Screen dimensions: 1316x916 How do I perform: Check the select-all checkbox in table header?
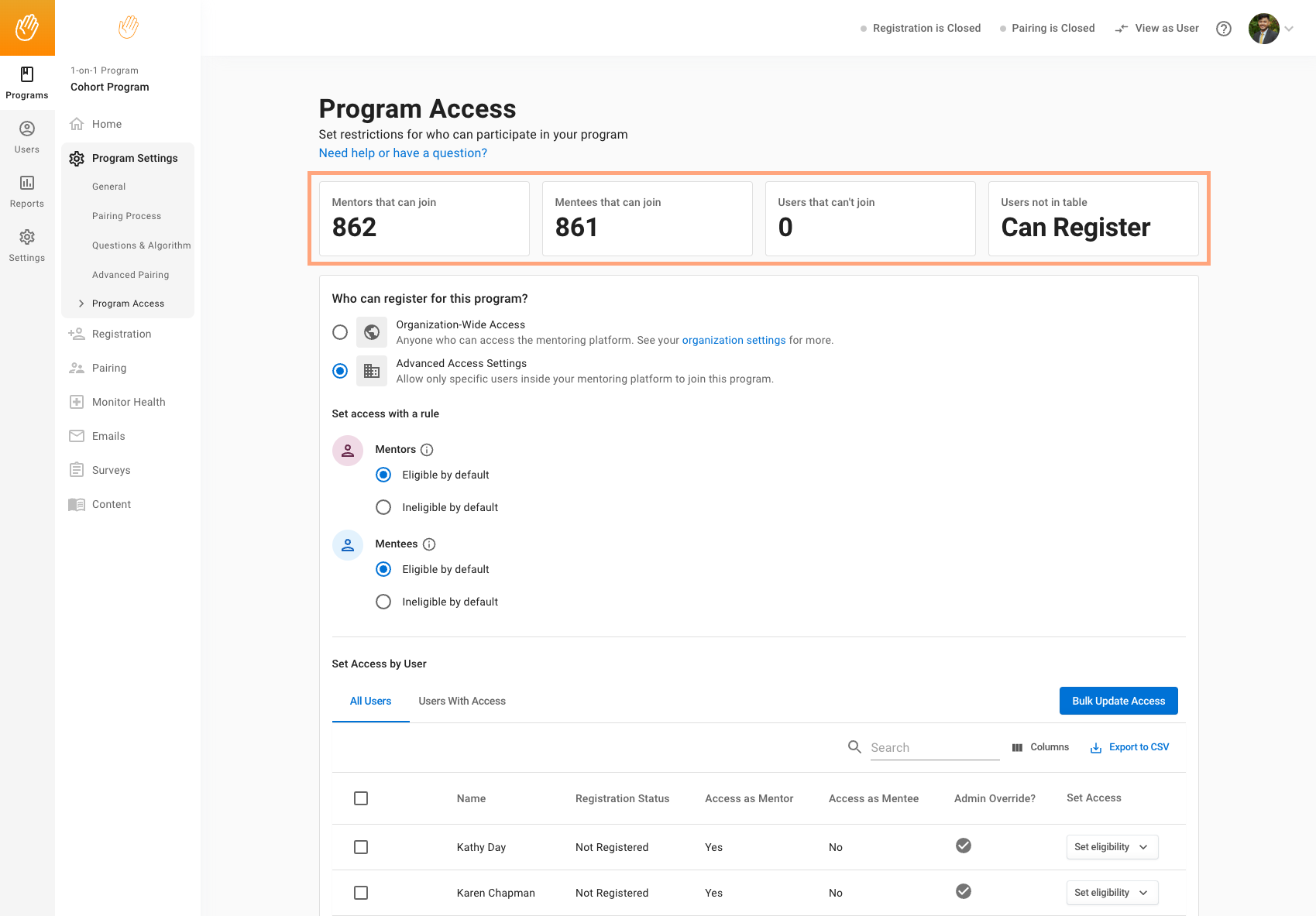point(361,798)
